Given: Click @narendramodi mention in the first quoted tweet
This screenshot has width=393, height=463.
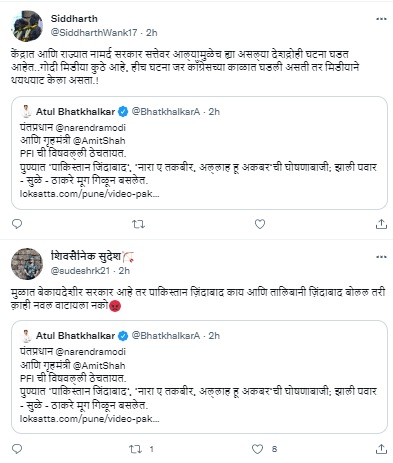Looking at the screenshot, I should (90, 128).
